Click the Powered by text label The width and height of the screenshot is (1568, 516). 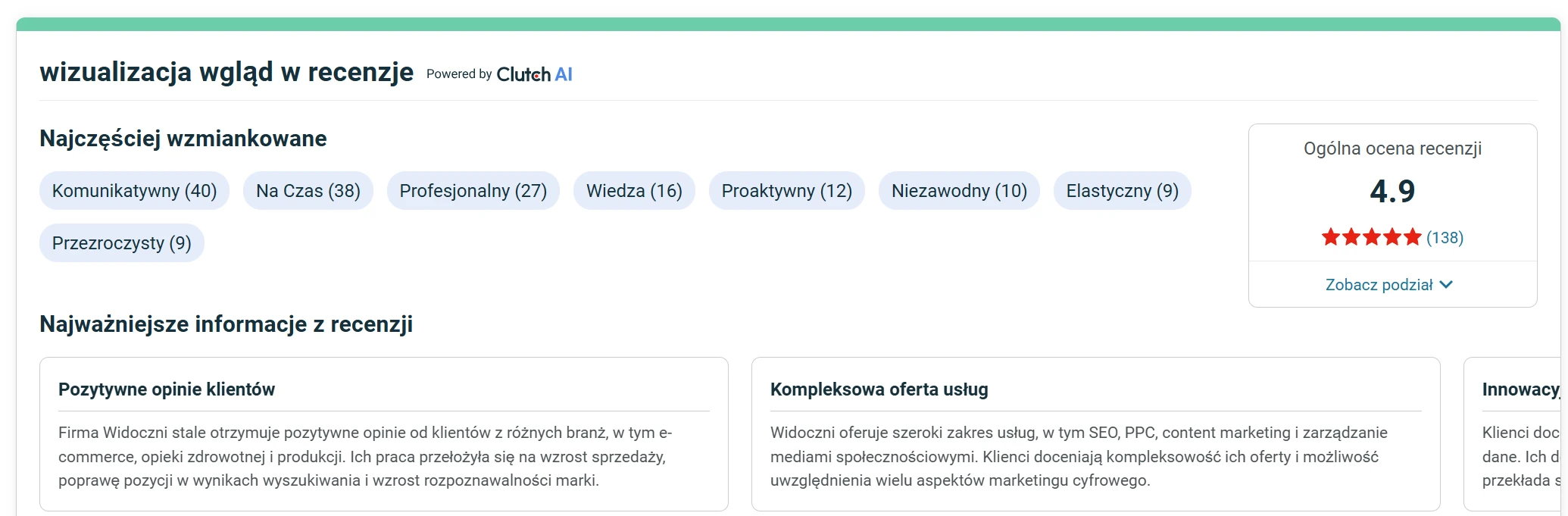point(459,74)
